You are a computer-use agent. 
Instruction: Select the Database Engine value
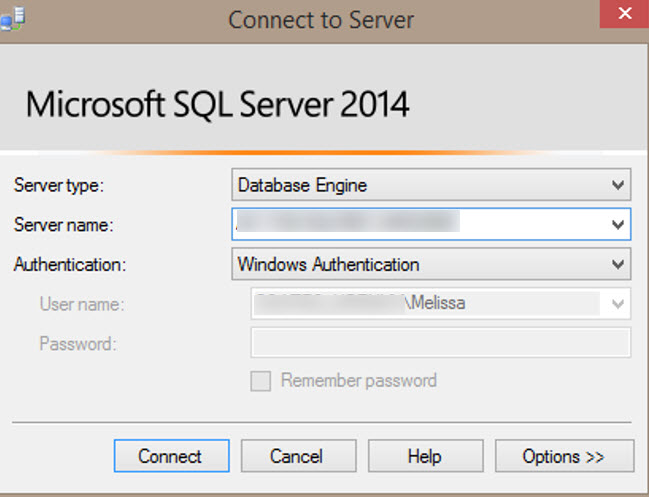[x=302, y=185]
